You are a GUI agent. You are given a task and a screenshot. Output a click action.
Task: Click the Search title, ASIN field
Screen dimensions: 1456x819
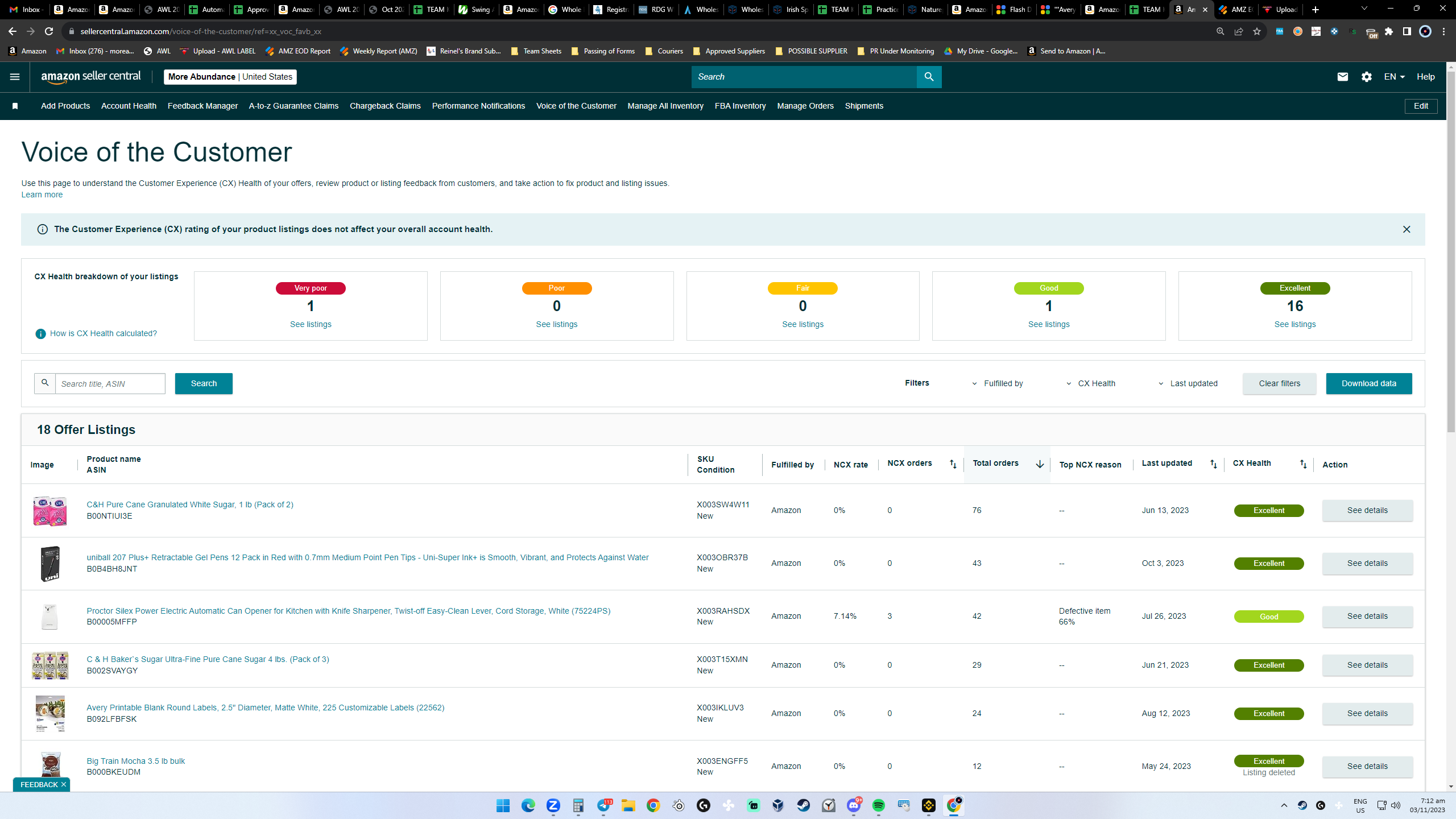click(x=110, y=383)
